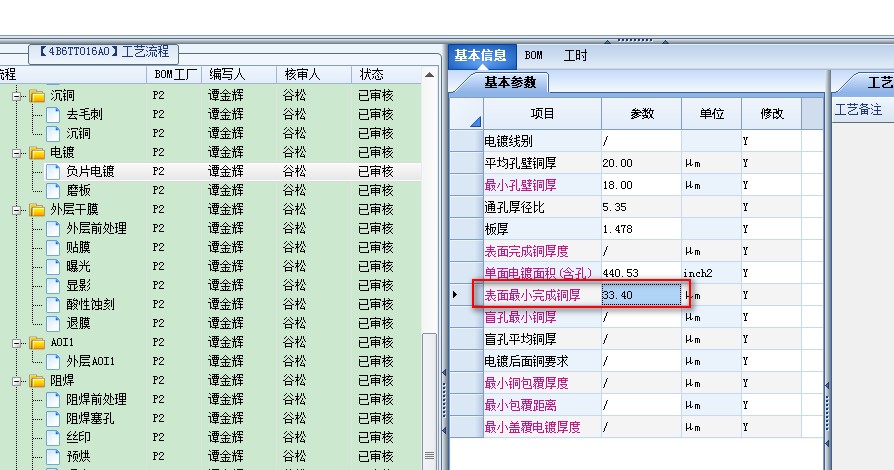The image size is (894, 470).
Task: Select the 最小盖覆电镀厚度 parameter row
Action: (636, 427)
